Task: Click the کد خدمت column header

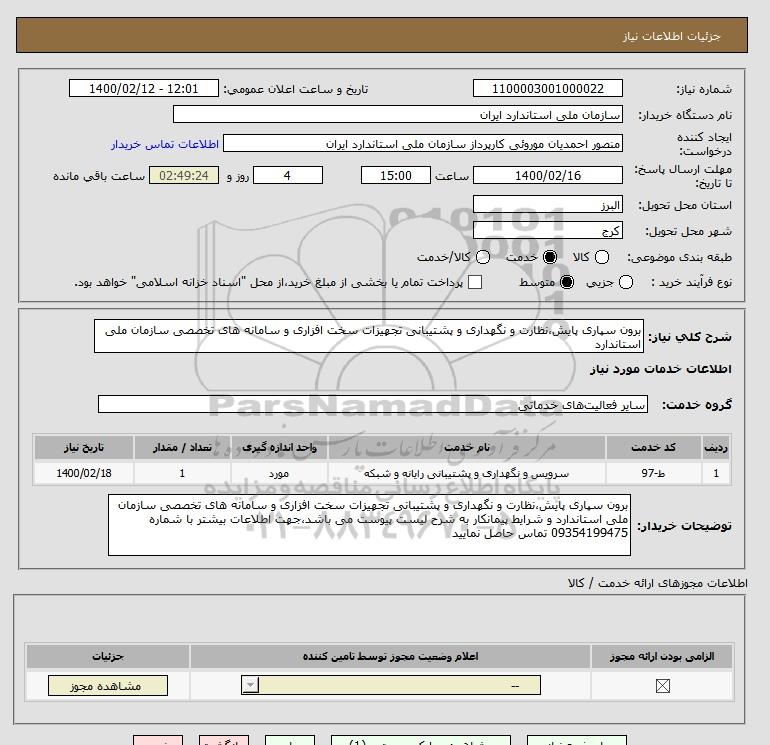Action: 653,447
